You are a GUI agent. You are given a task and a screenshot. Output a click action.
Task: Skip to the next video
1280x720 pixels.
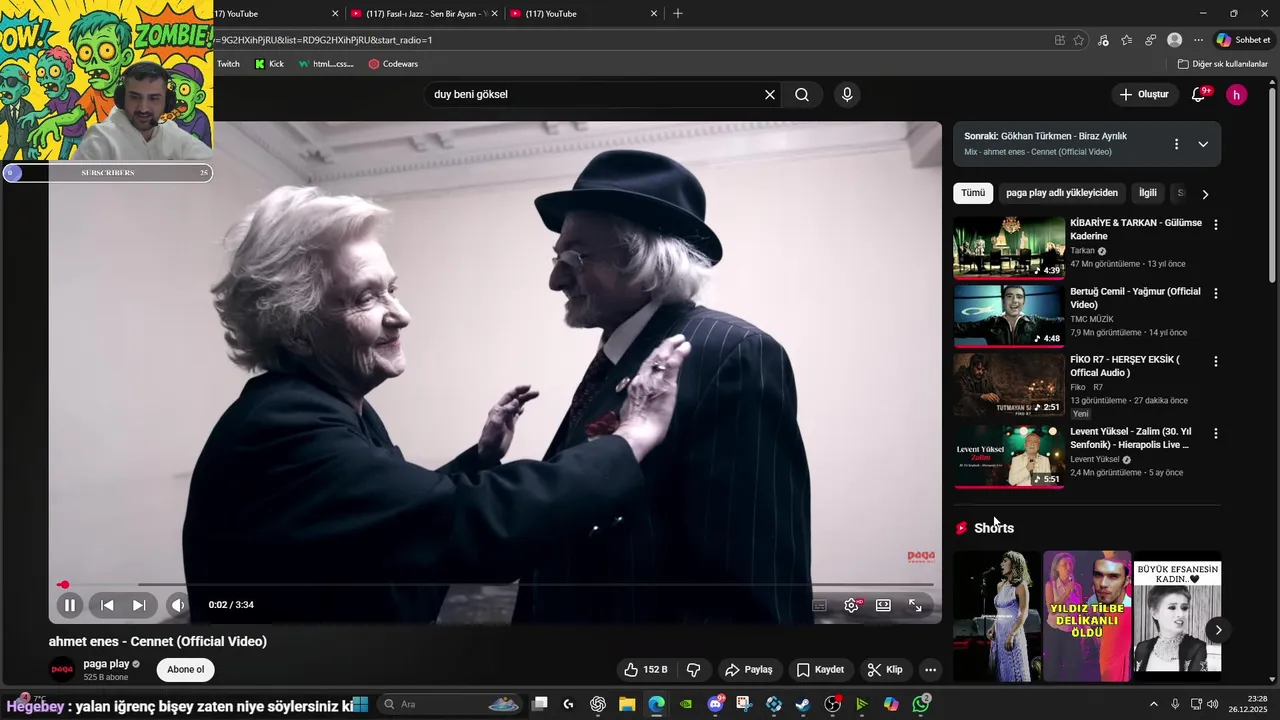tap(139, 605)
